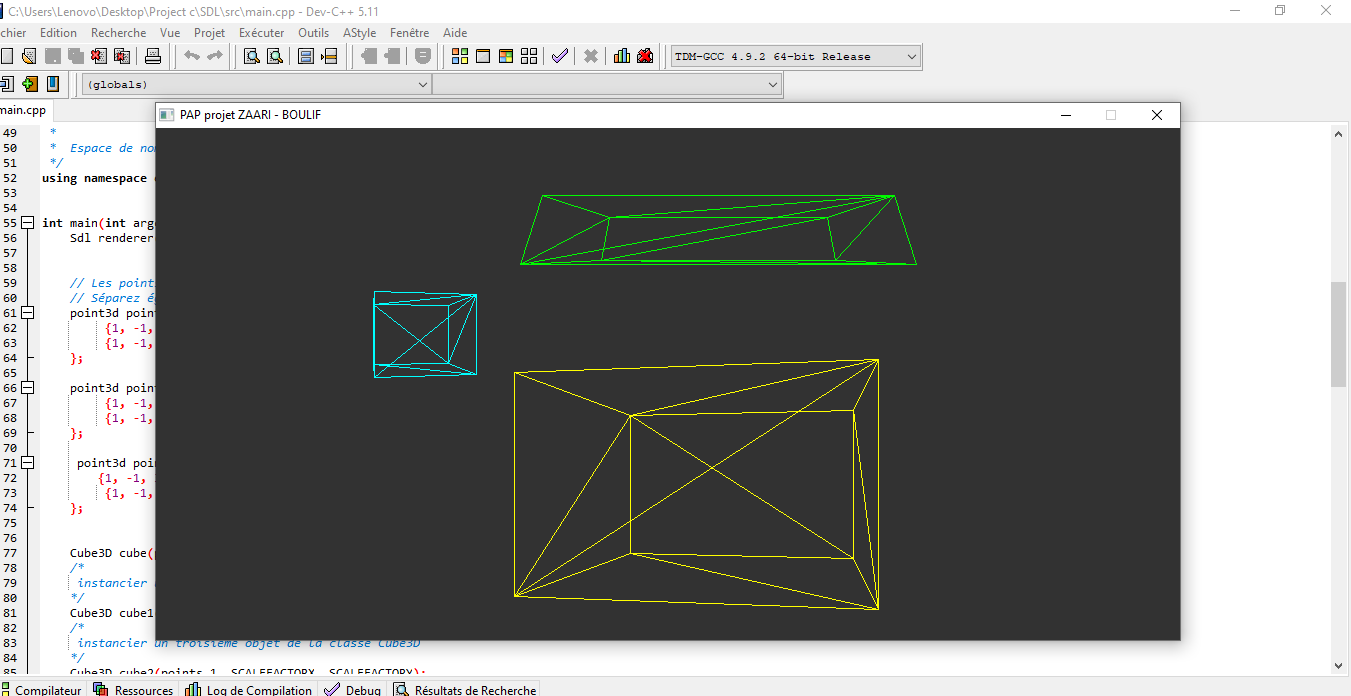Click the code line "Cube3D cube1("
The width and height of the screenshot is (1351, 696).
coord(112,613)
